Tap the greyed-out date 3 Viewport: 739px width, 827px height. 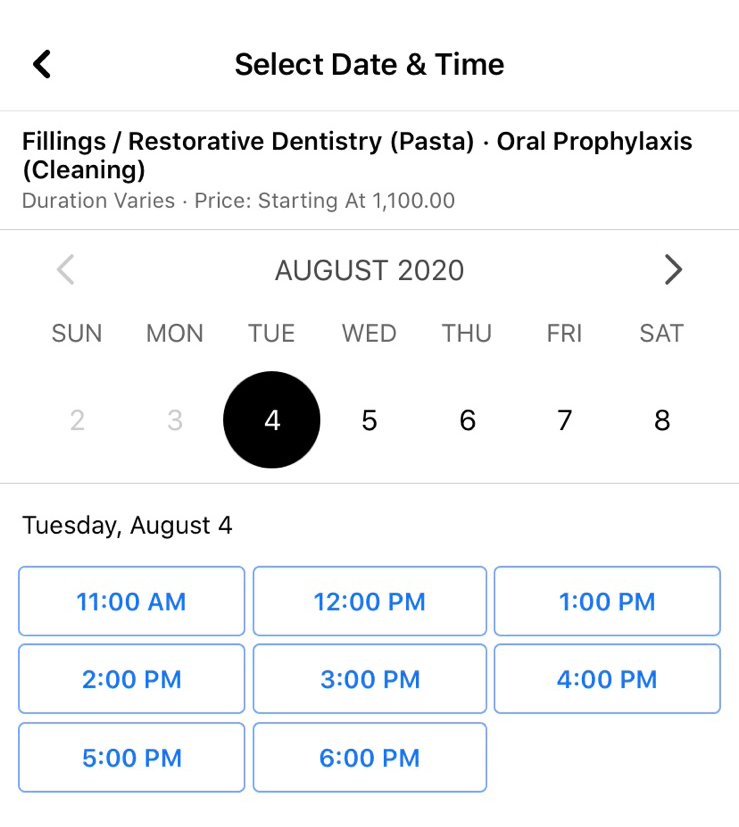click(x=175, y=421)
